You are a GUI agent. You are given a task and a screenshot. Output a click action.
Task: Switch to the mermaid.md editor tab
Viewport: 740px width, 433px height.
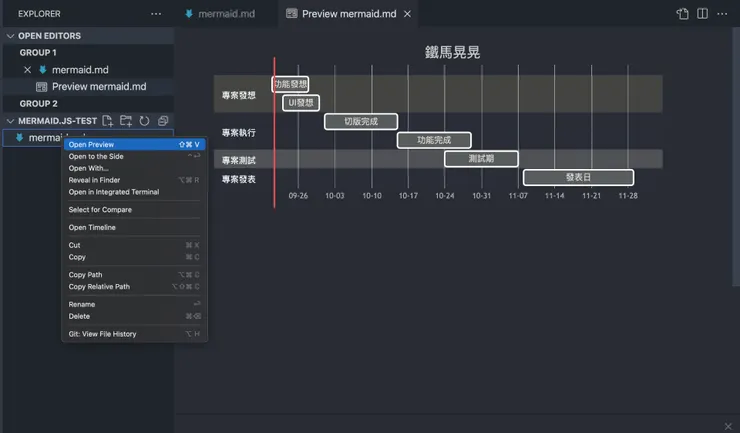click(x=227, y=14)
